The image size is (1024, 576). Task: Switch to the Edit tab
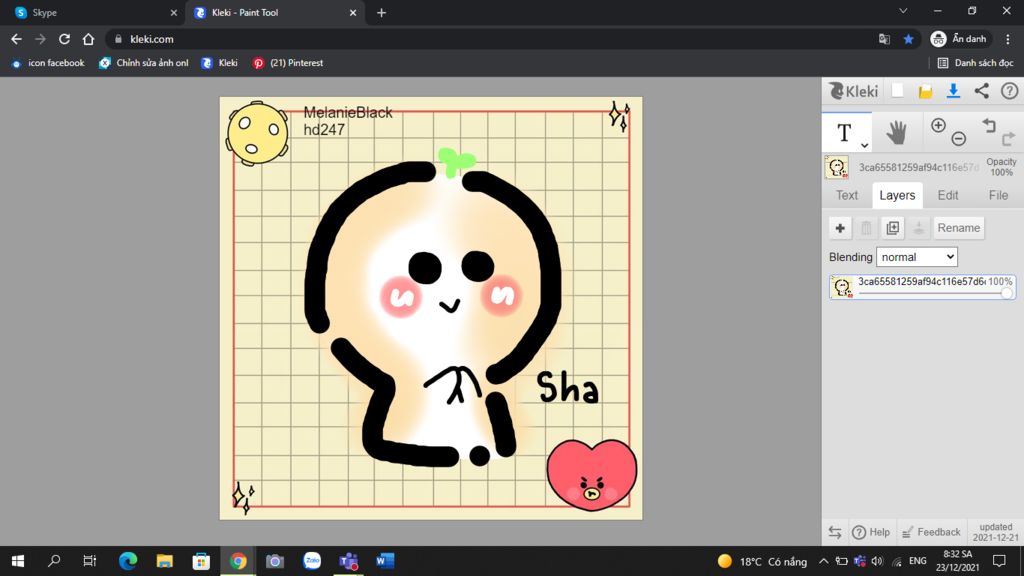[948, 195]
